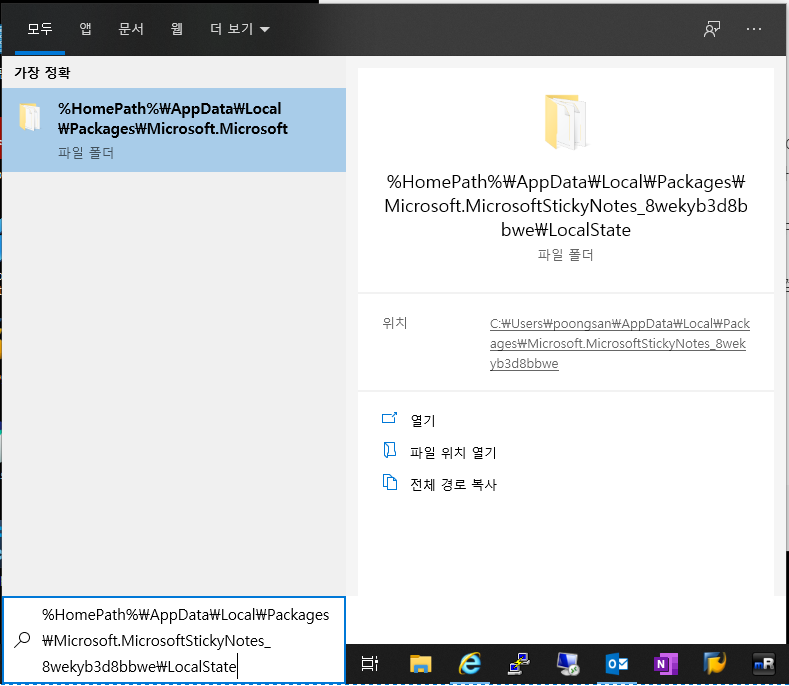
Task: Click 열기 to open the folder
Action: 423,420
